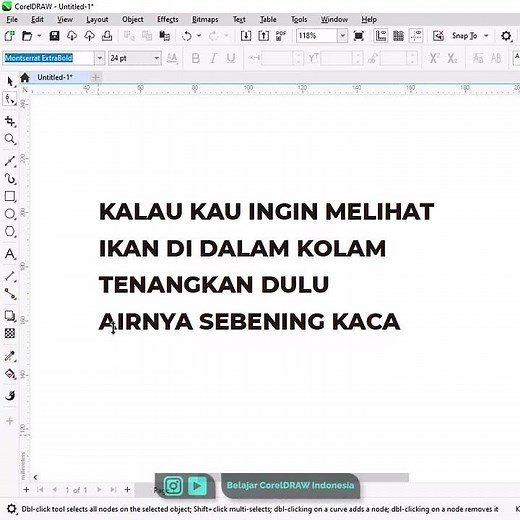Select the Color Eyedropper tool

(10, 356)
